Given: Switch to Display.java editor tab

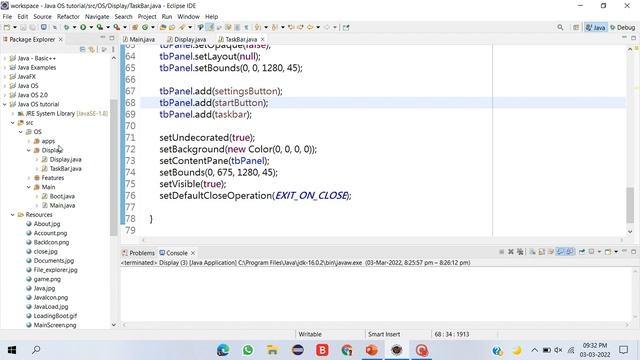Looking at the screenshot, I should 186,40.
